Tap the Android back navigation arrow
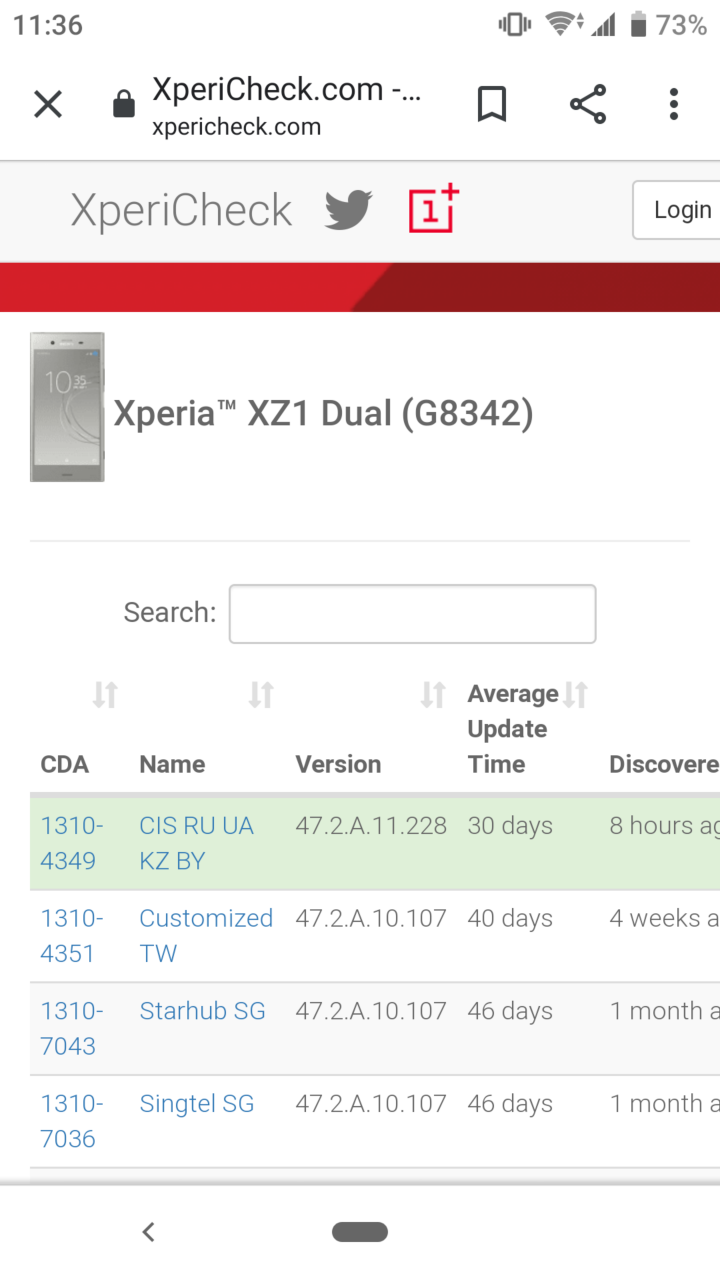 [x=148, y=1232]
